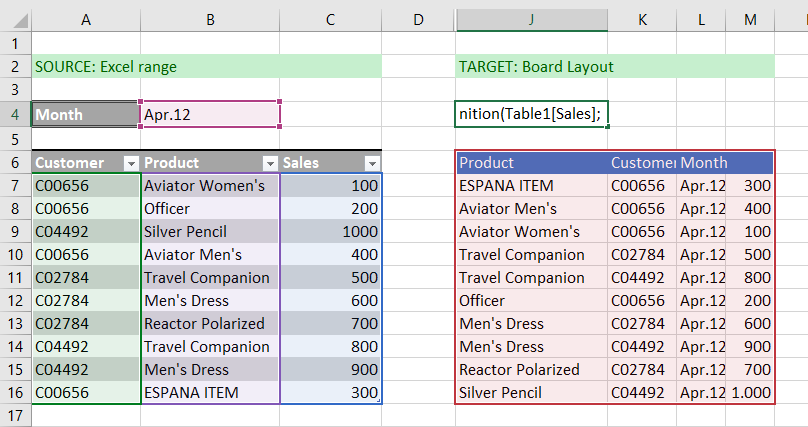Select the Silver Pencil cell in column B

pyautogui.click(x=210, y=232)
